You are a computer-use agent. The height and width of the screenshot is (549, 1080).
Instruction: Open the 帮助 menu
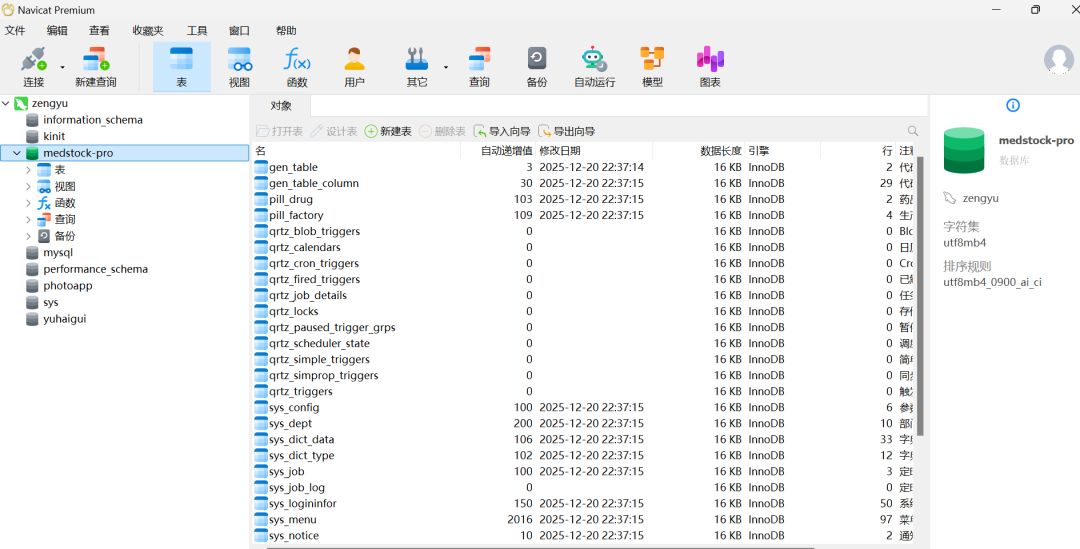click(286, 30)
